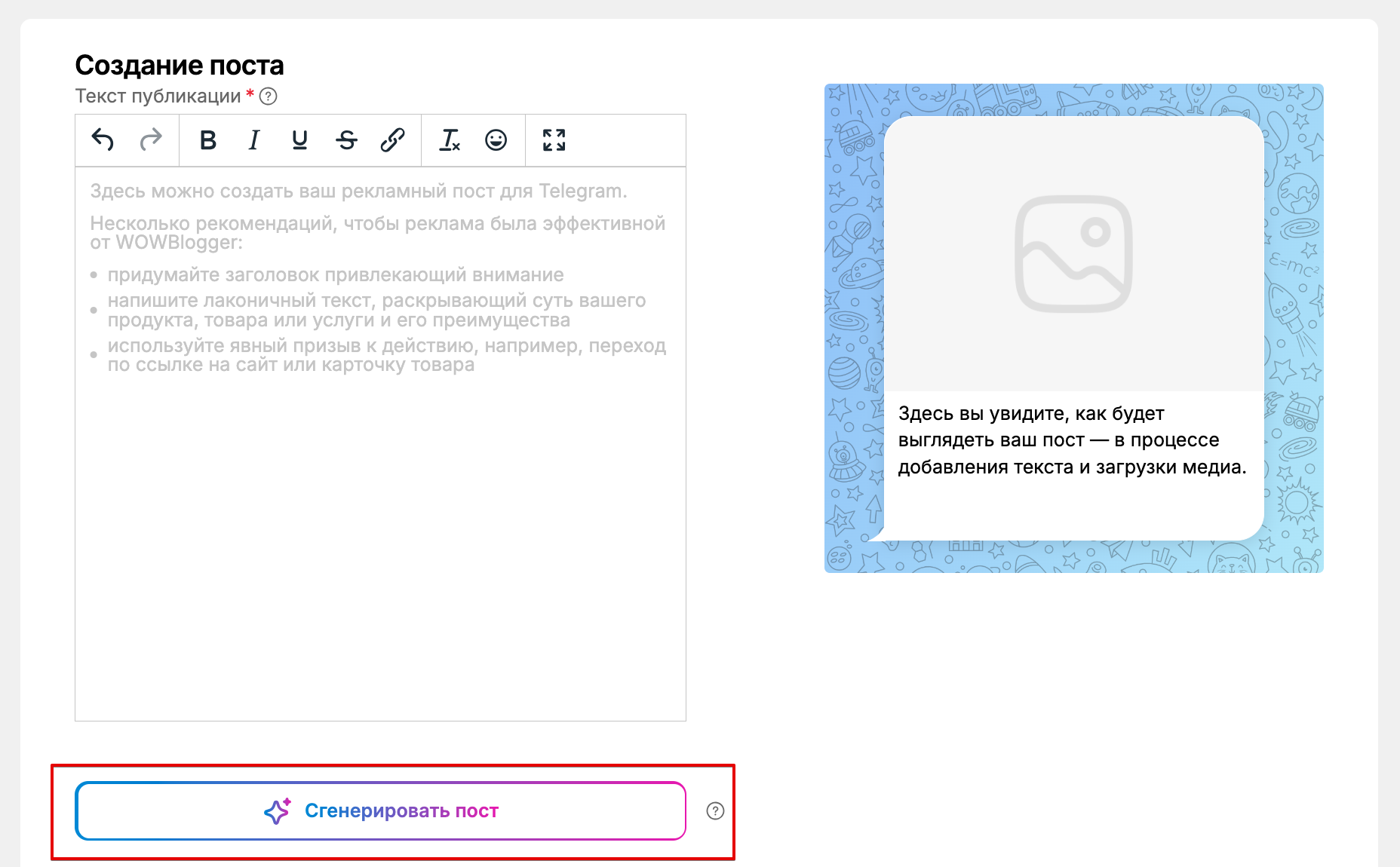Enable underline text style
The height and width of the screenshot is (867, 1400).
(299, 140)
